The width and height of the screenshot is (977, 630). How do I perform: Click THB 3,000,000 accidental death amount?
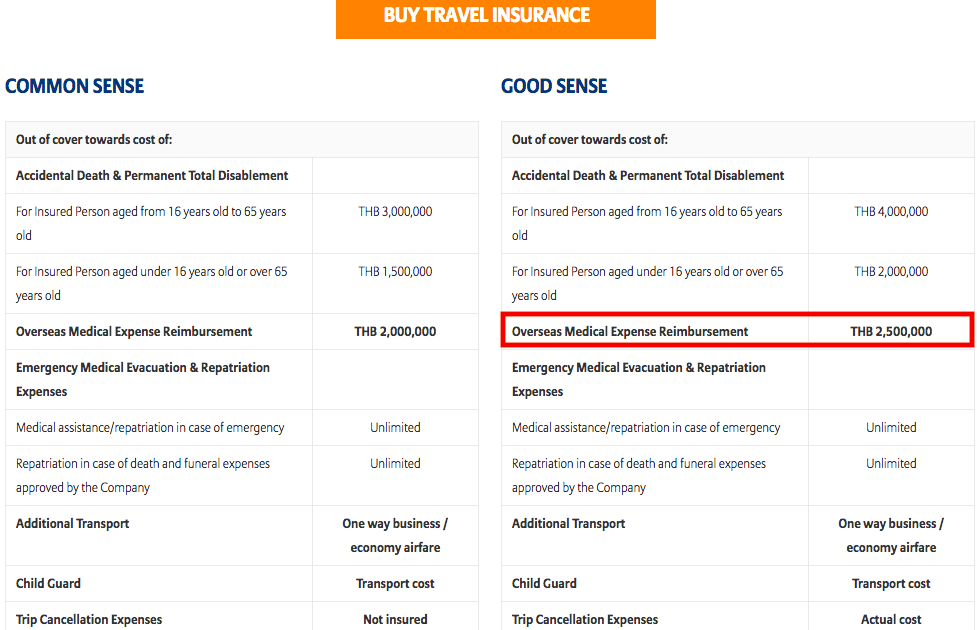pos(395,211)
